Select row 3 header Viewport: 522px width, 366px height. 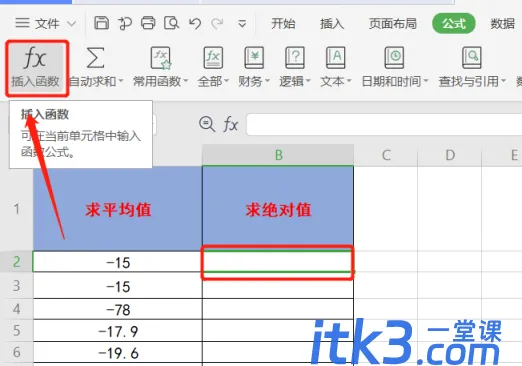coord(17,286)
